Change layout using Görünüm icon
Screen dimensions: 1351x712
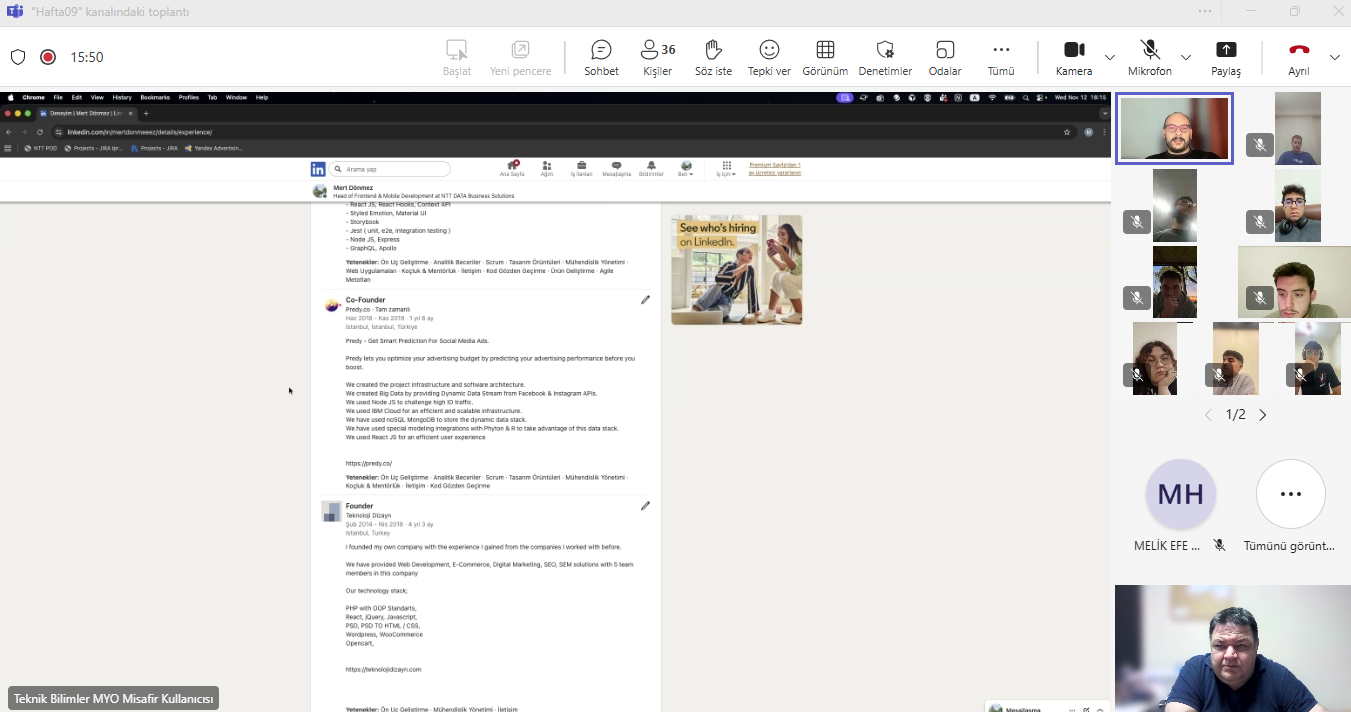coord(825,57)
